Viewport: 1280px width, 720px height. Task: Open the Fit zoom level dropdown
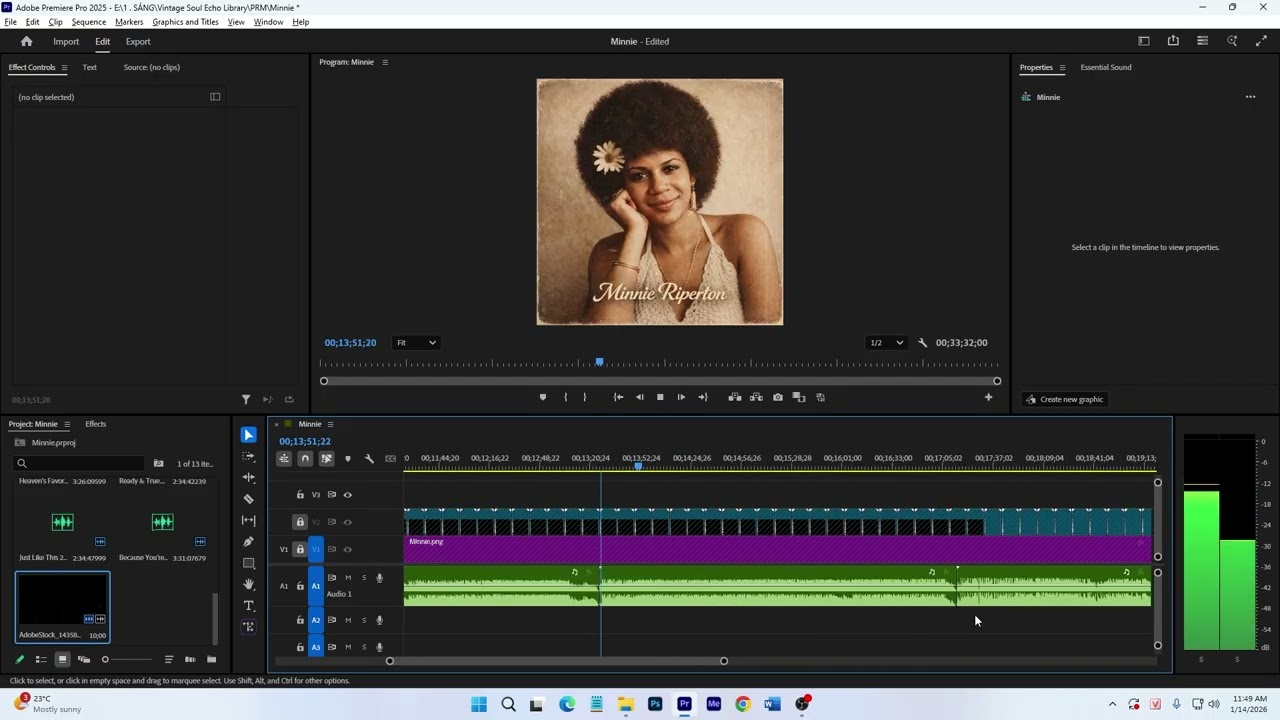point(416,343)
